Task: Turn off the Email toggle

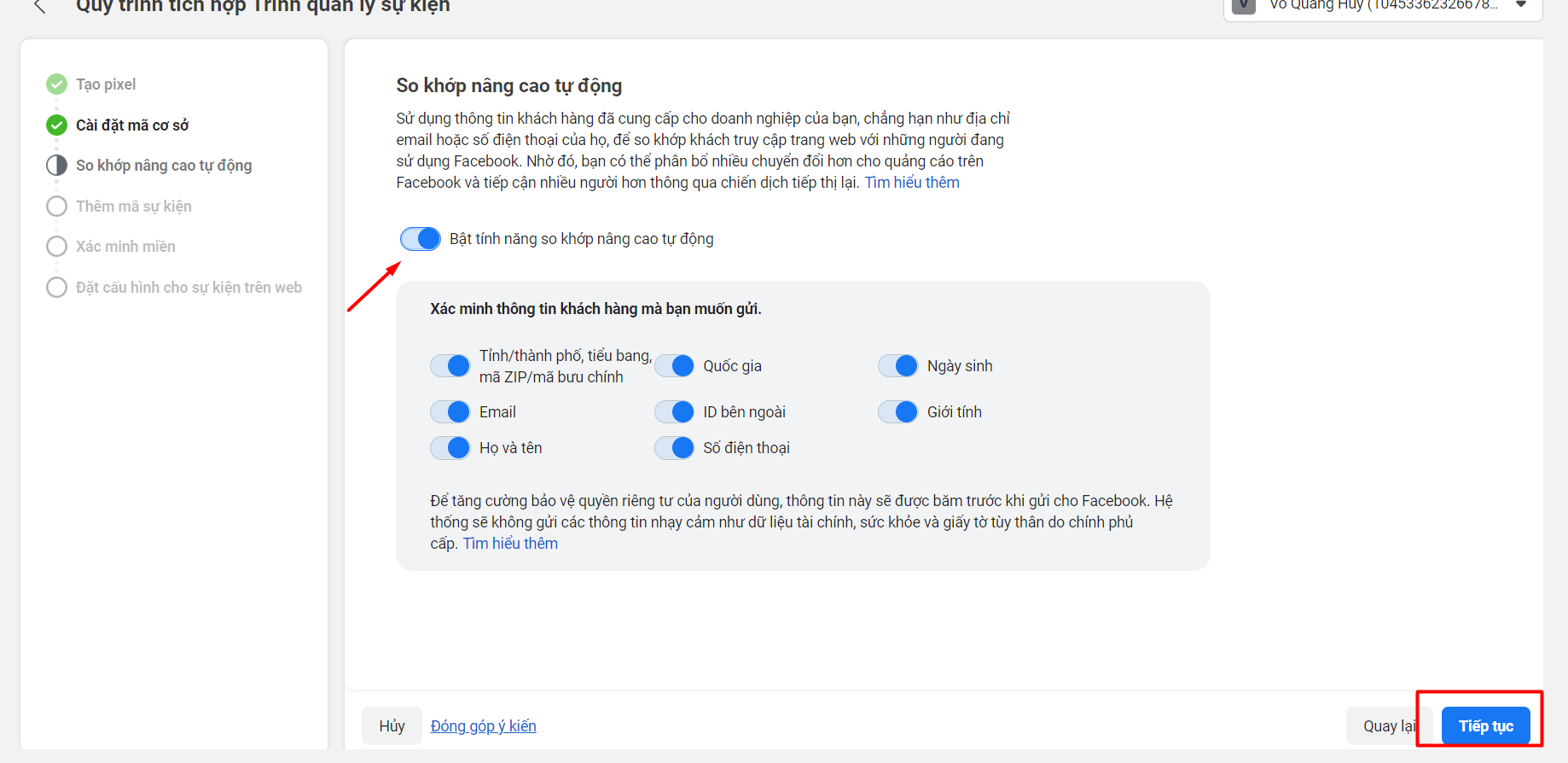Action: 450,412
